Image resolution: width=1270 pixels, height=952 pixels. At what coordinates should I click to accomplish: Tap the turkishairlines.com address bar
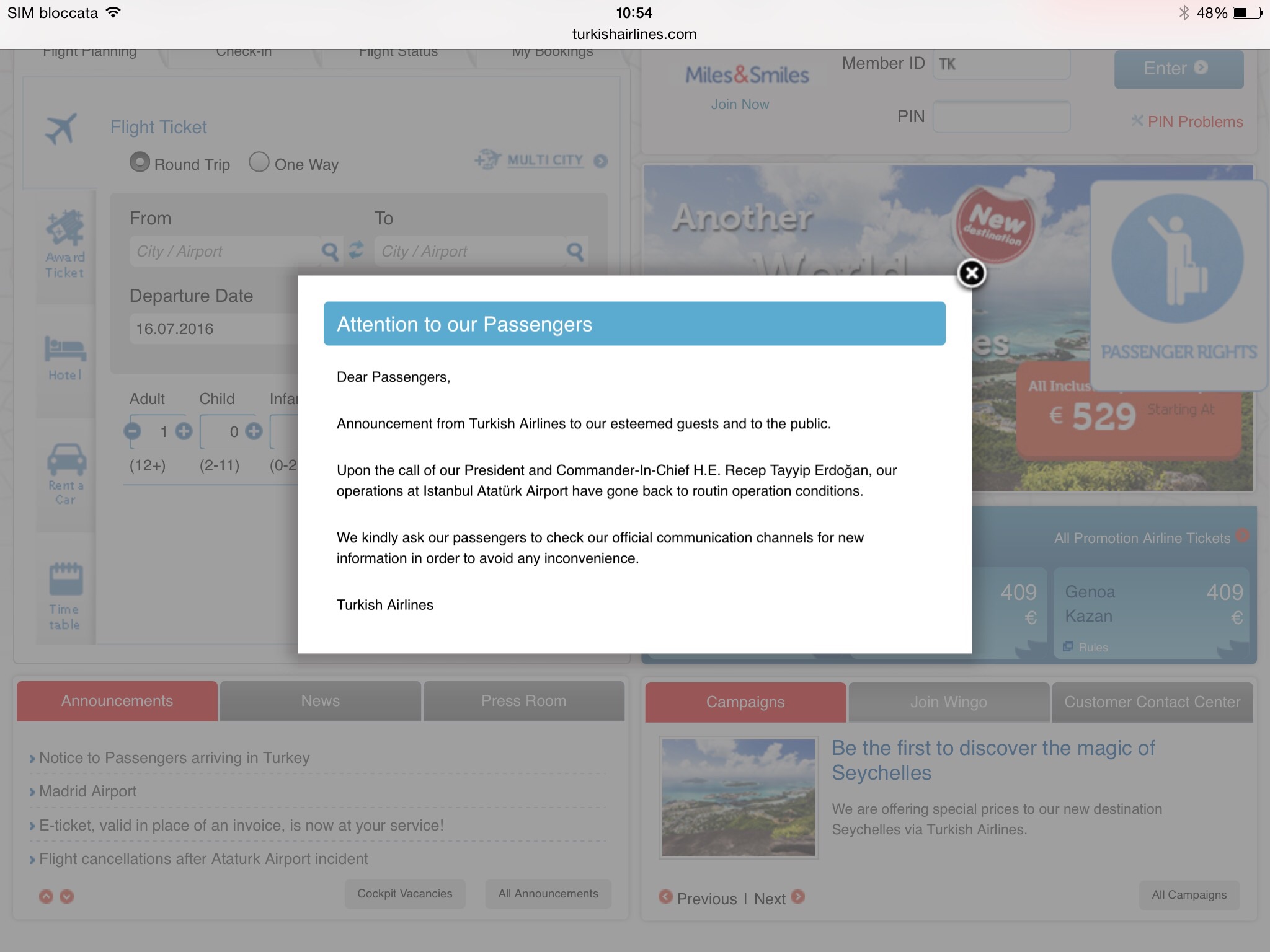634,34
